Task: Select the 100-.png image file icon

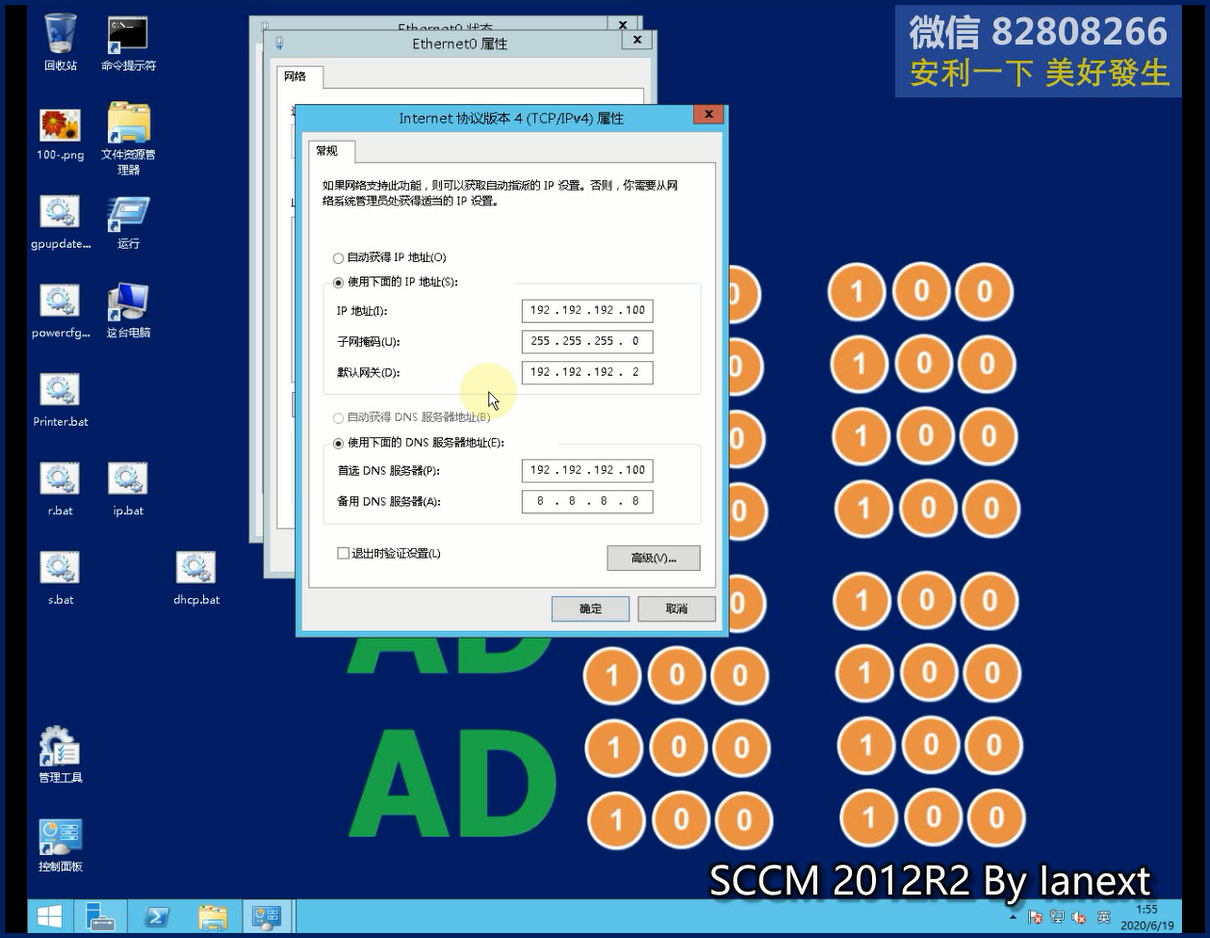Action: coord(60,133)
